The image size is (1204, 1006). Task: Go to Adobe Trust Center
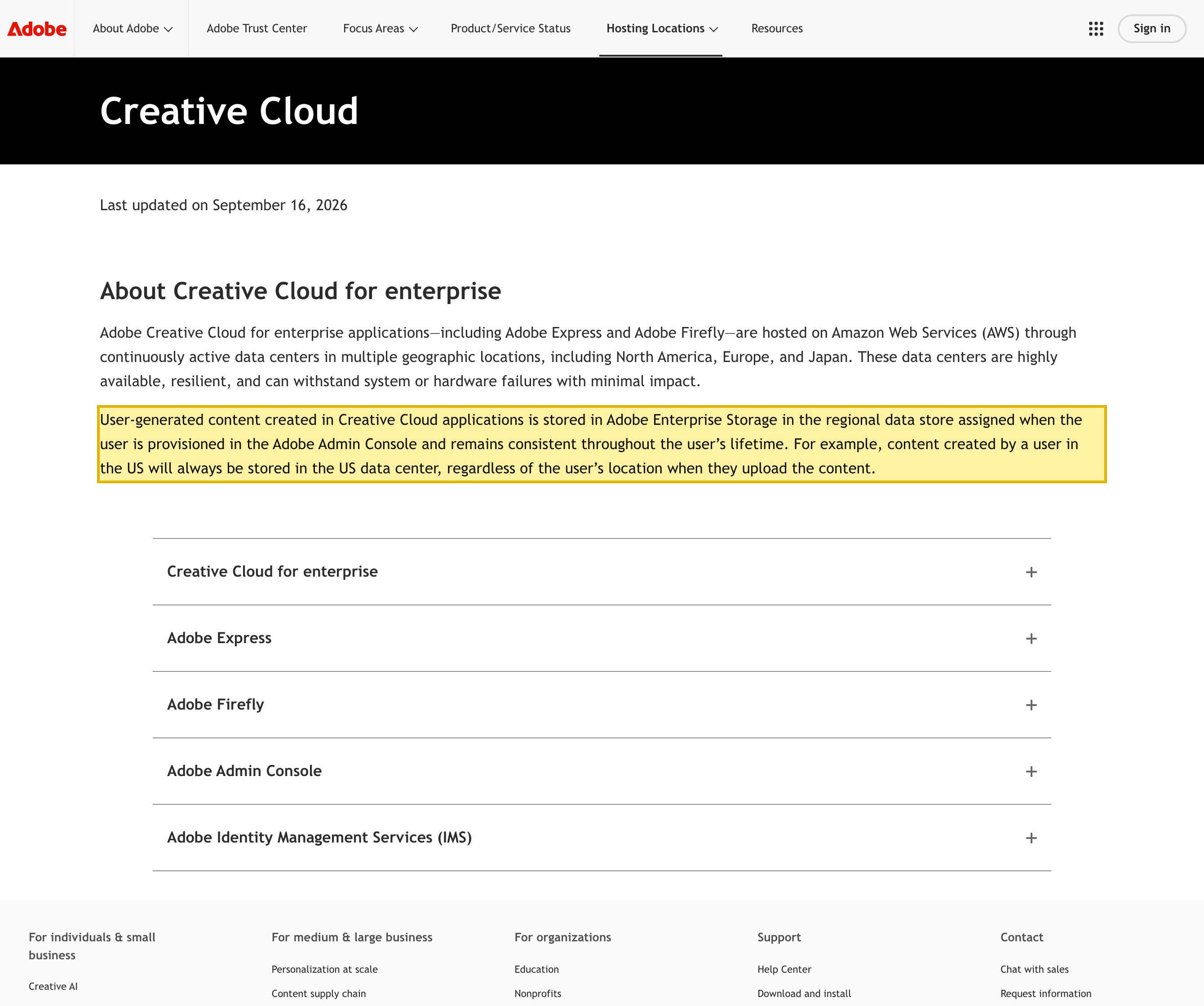point(256,29)
